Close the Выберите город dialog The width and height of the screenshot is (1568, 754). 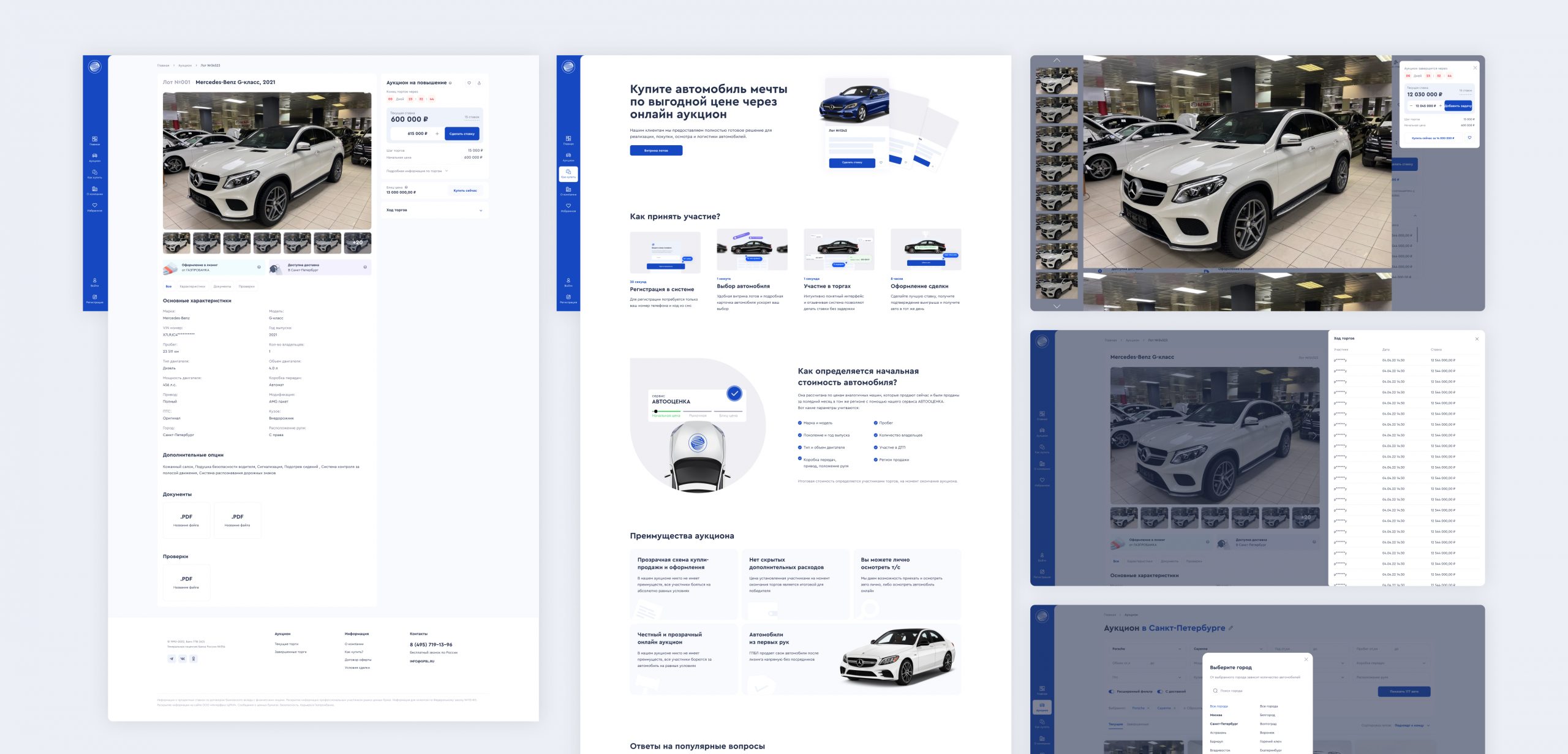point(1306,660)
